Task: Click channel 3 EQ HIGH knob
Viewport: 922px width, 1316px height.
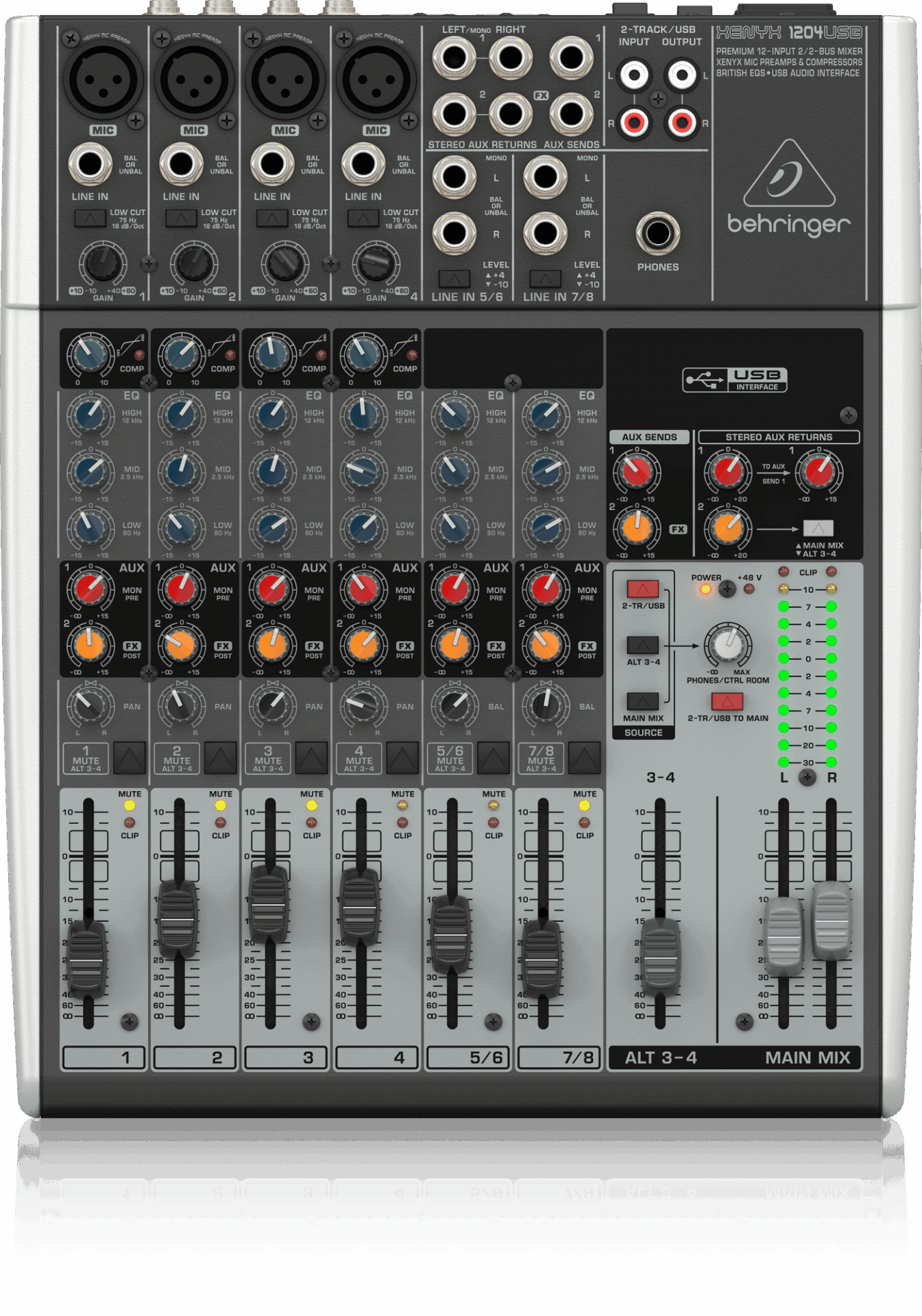Action: tap(272, 415)
